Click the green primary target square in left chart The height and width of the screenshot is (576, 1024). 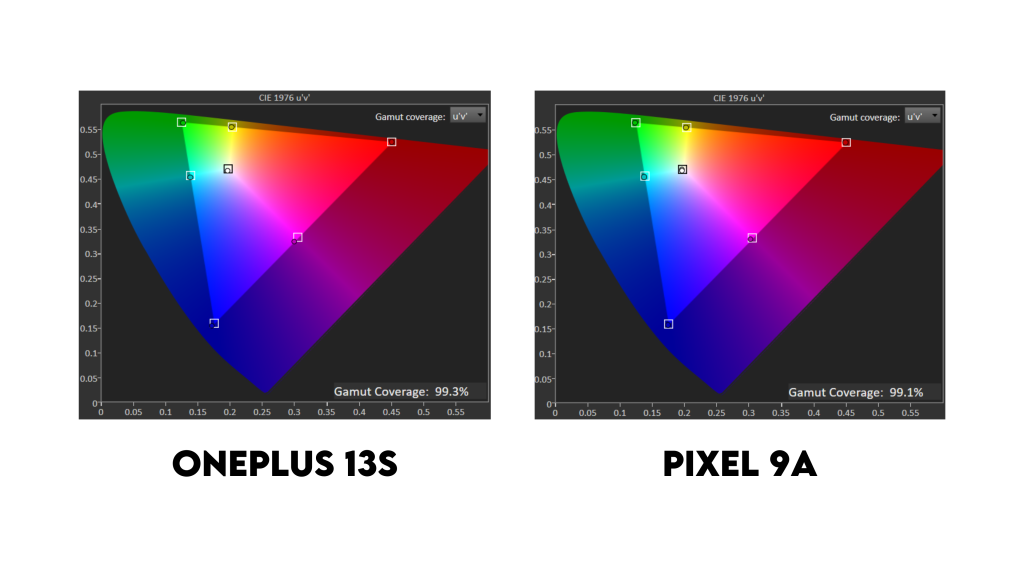pos(181,122)
